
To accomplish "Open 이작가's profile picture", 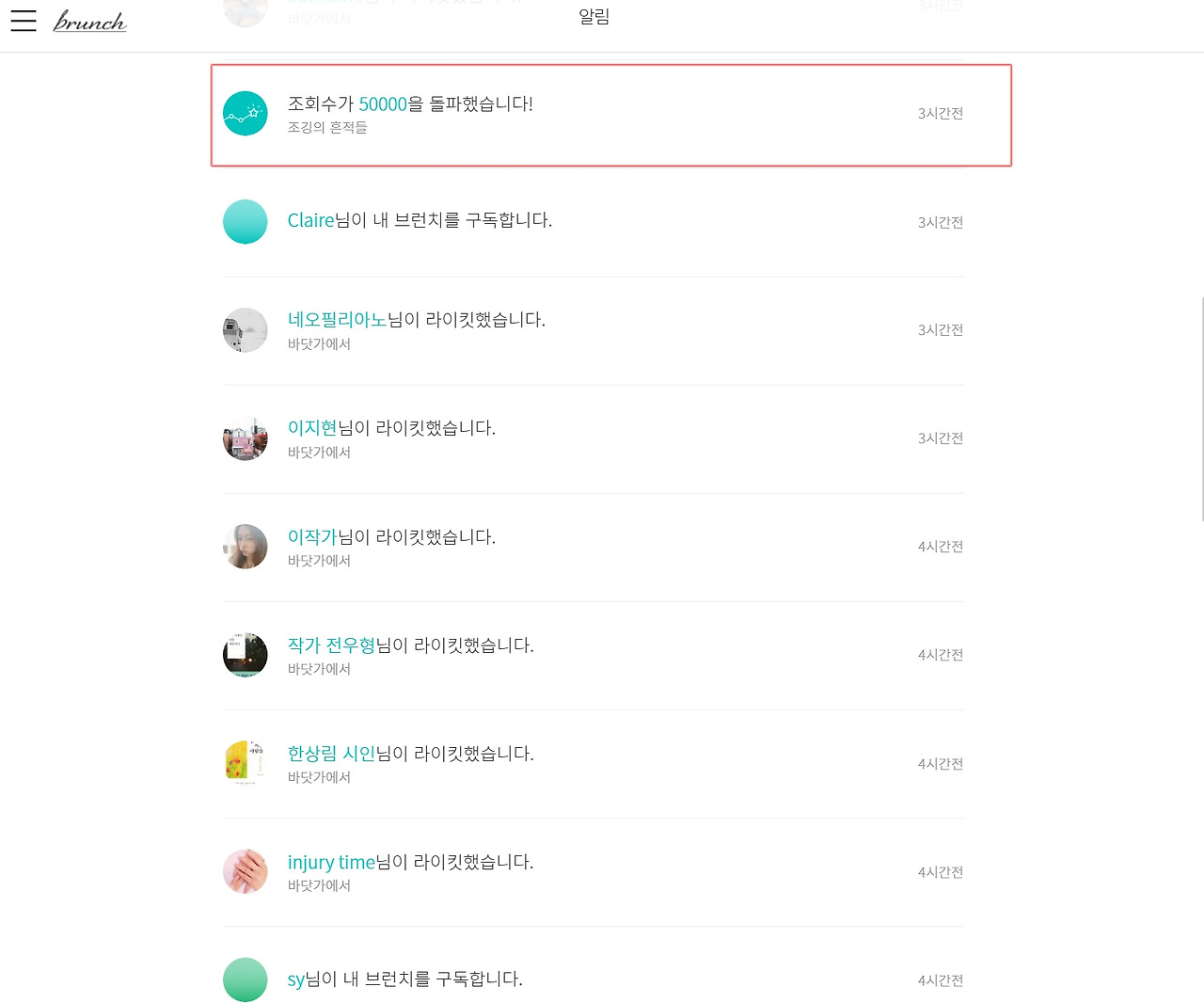I will tap(246, 547).
